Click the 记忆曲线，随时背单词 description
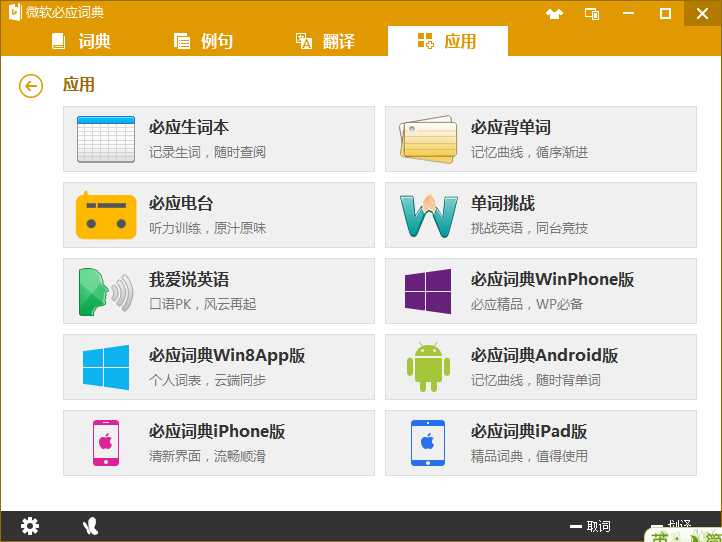Image resolution: width=722 pixels, height=542 pixels. click(x=536, y=380)
